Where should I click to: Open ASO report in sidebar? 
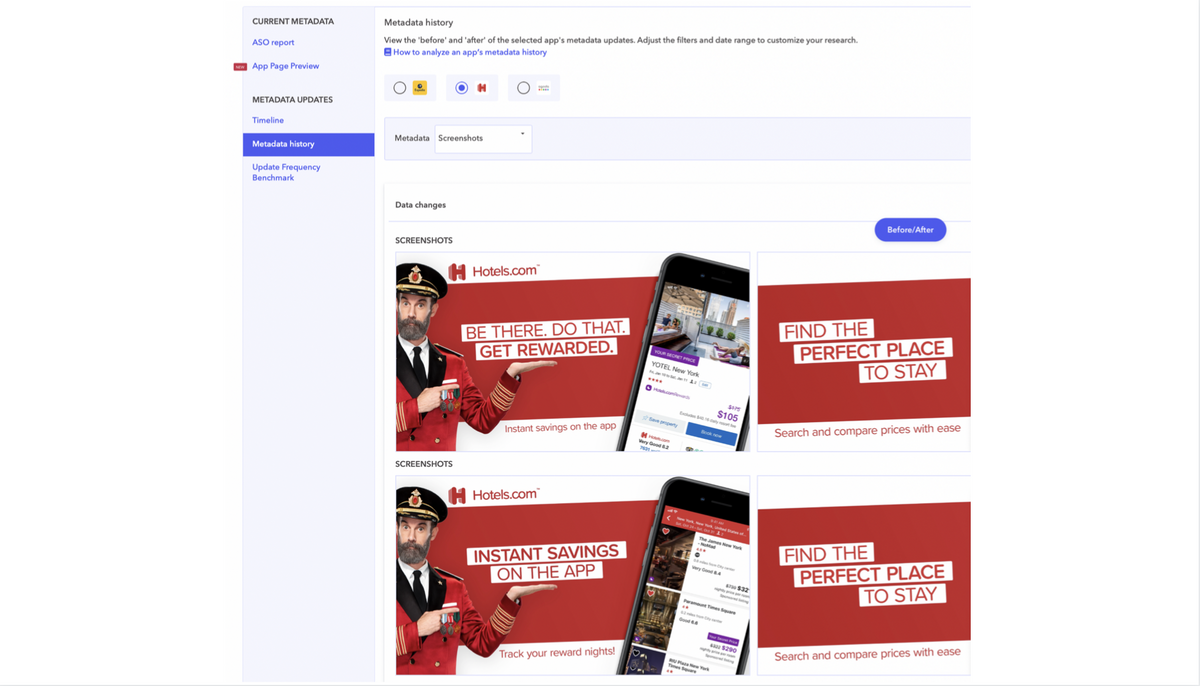(x=273, y=42)
